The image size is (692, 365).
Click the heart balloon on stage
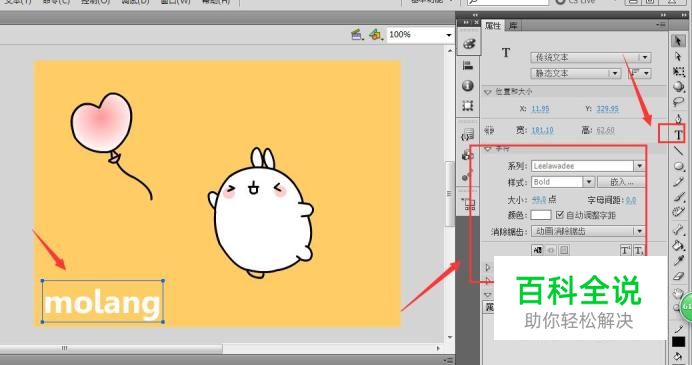tap(102, 122)
